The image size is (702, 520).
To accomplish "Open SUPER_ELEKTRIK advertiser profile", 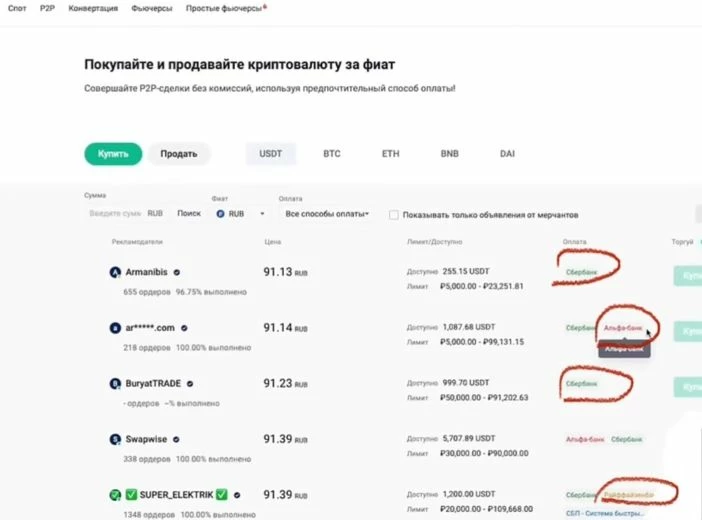I will (x=177, y=494).
